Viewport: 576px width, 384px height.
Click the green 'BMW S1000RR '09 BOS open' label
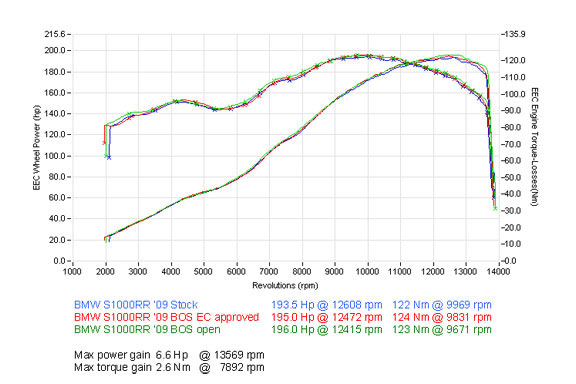tap(147, 329)
